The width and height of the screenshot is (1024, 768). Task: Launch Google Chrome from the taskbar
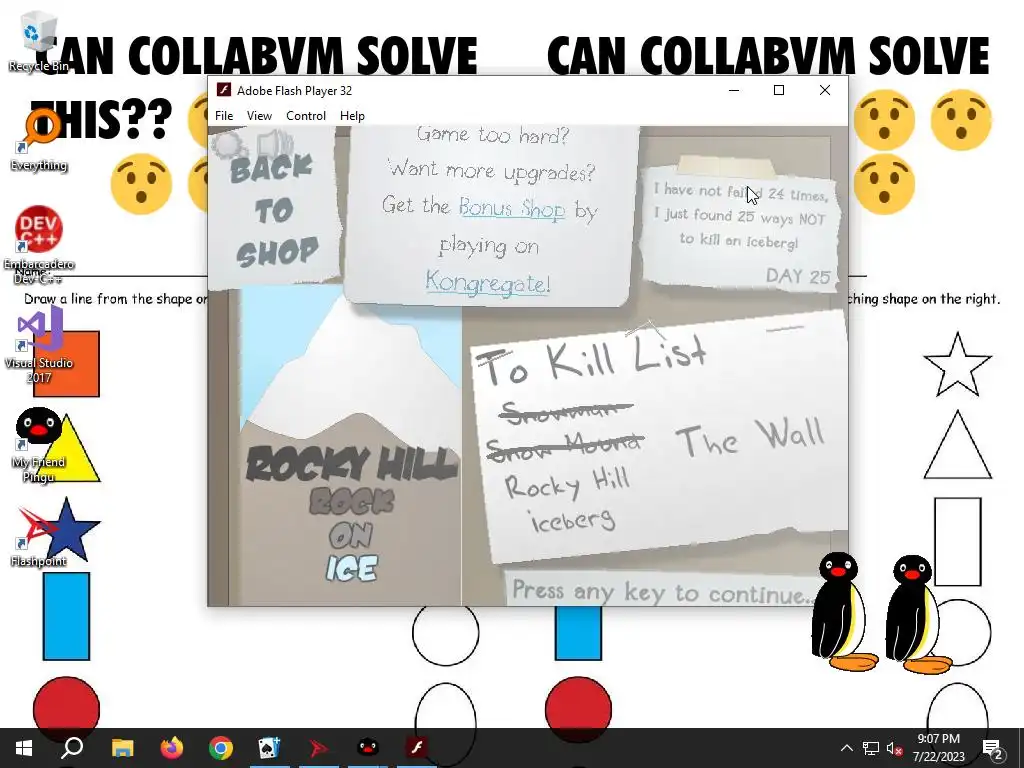(x=221, y=748)
